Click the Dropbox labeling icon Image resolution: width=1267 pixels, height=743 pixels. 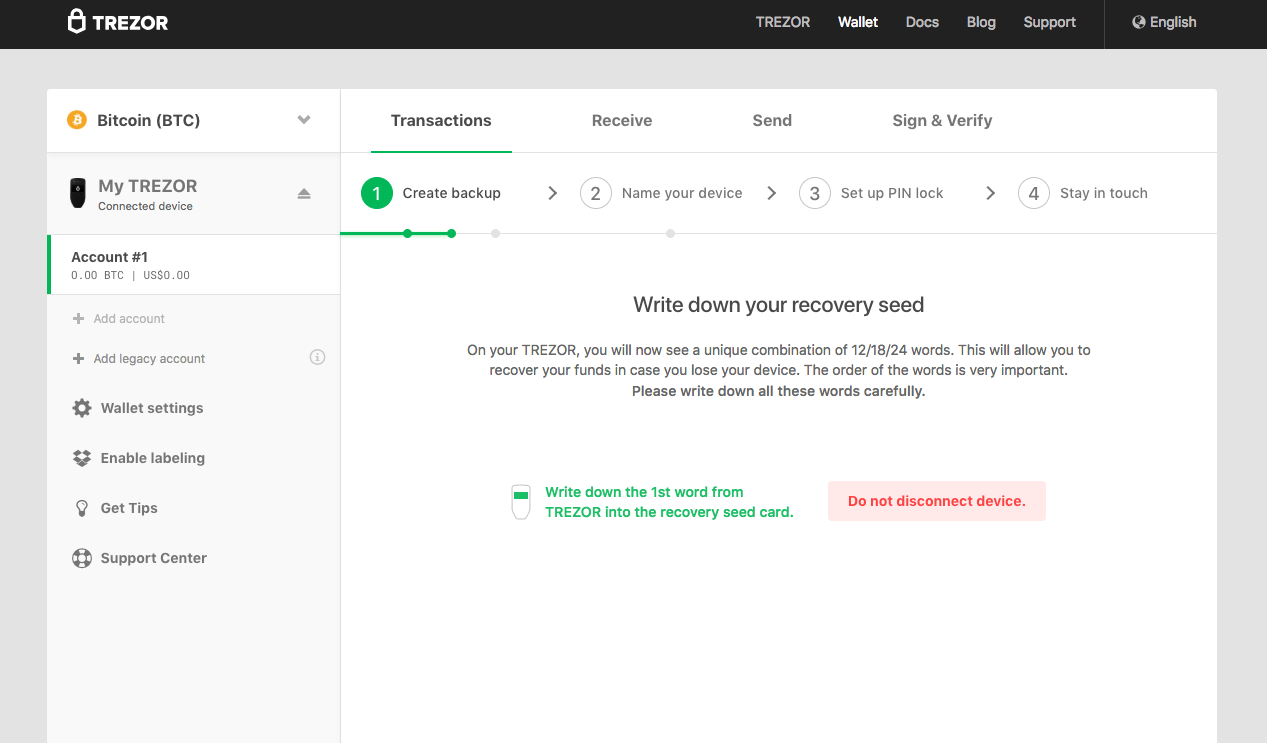(x=82, y=458)
